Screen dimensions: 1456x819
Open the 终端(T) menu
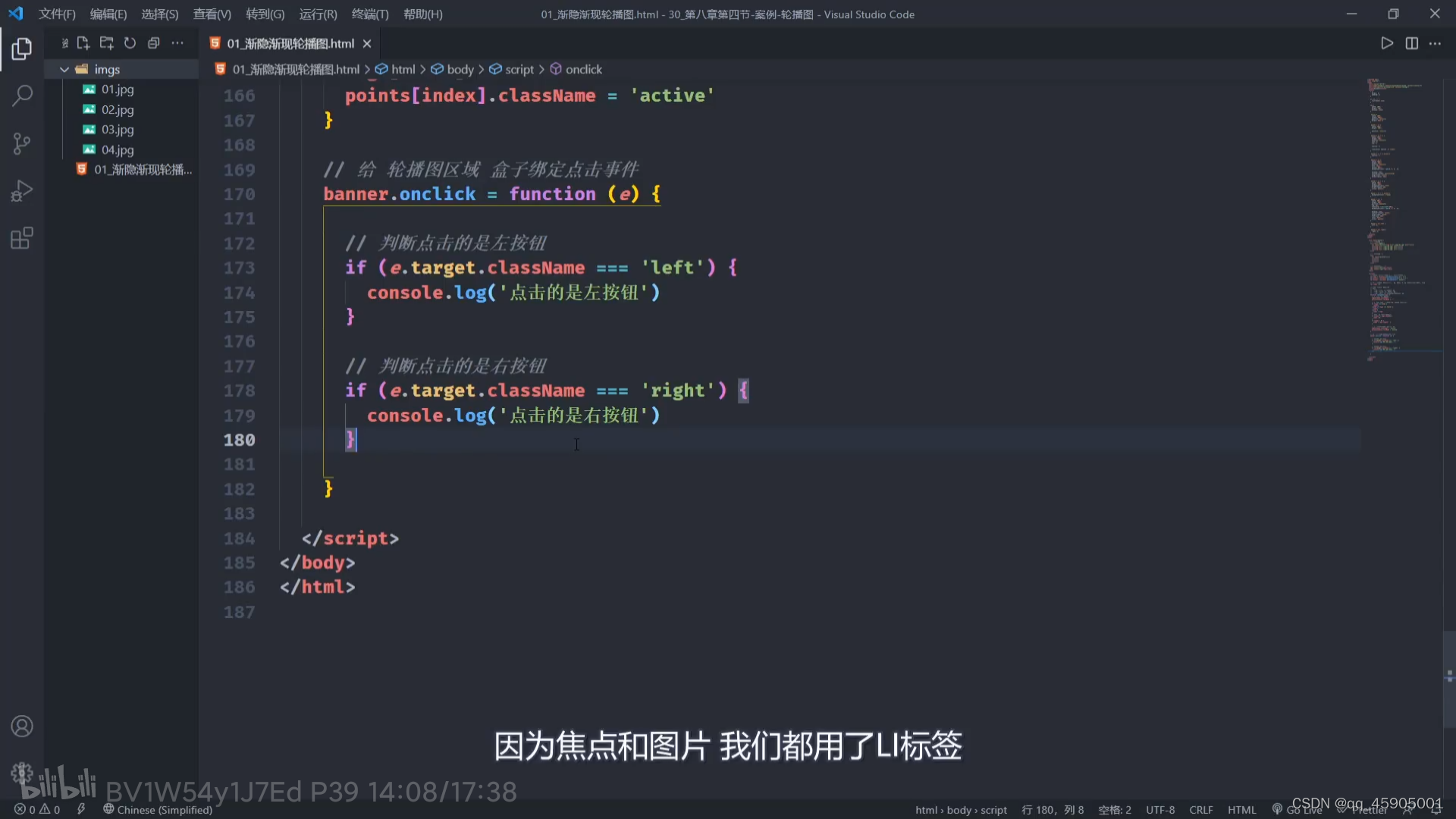(x=369, y=14)
